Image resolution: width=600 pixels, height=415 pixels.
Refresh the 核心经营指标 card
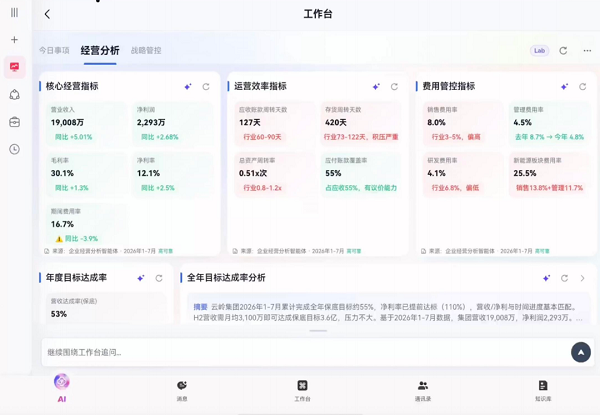(x=206, y=87)
